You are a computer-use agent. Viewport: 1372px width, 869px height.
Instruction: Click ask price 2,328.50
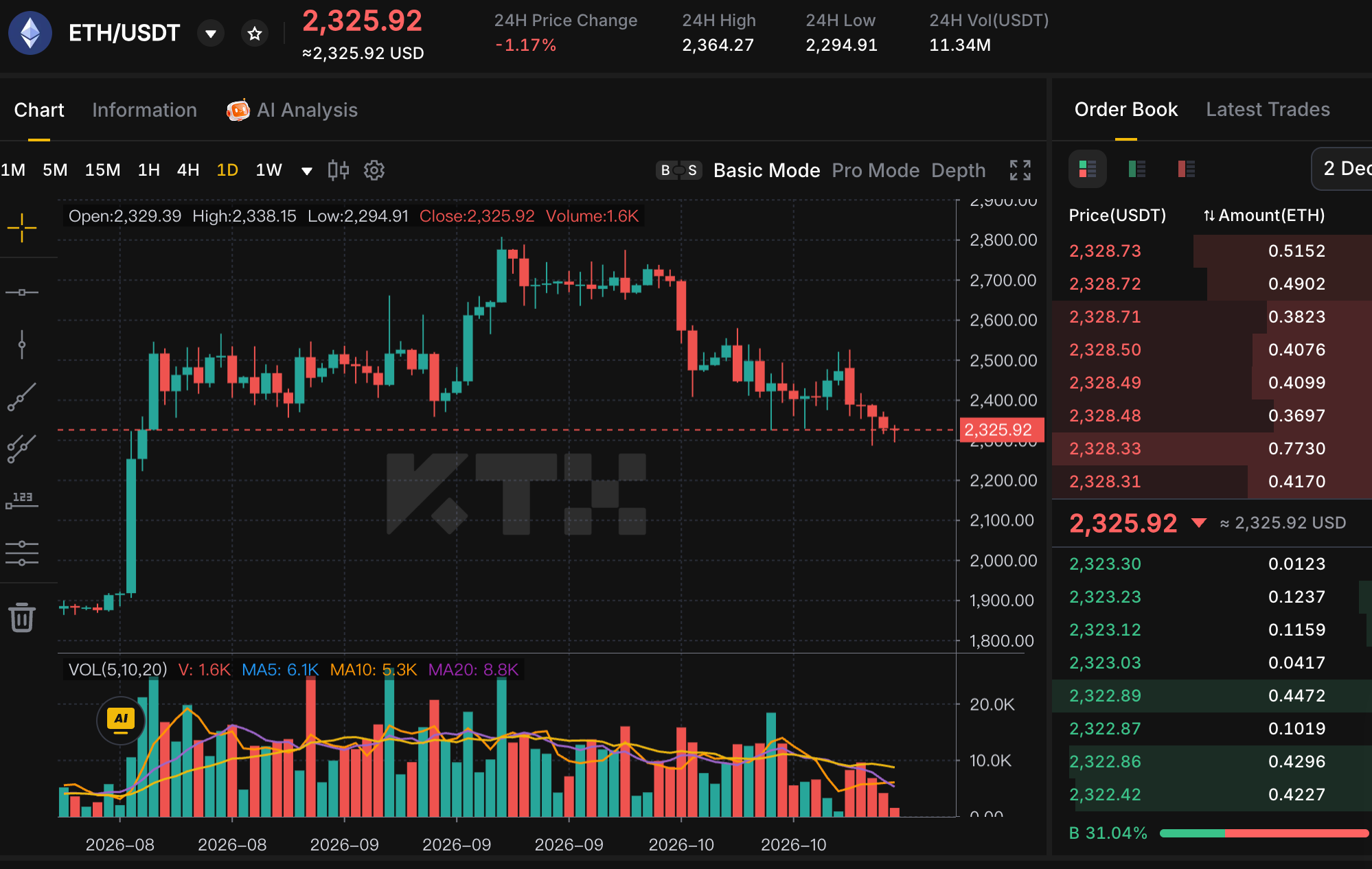tap(1105, 349)
